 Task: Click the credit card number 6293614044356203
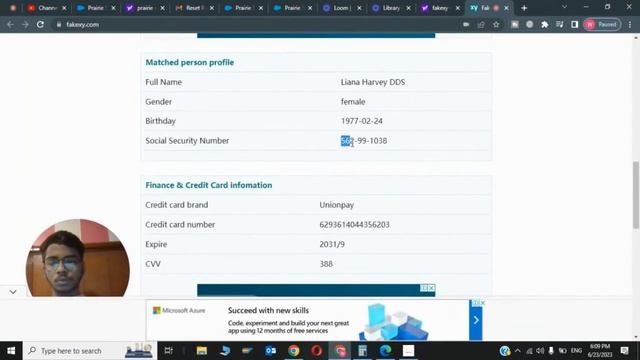point(354,224)
